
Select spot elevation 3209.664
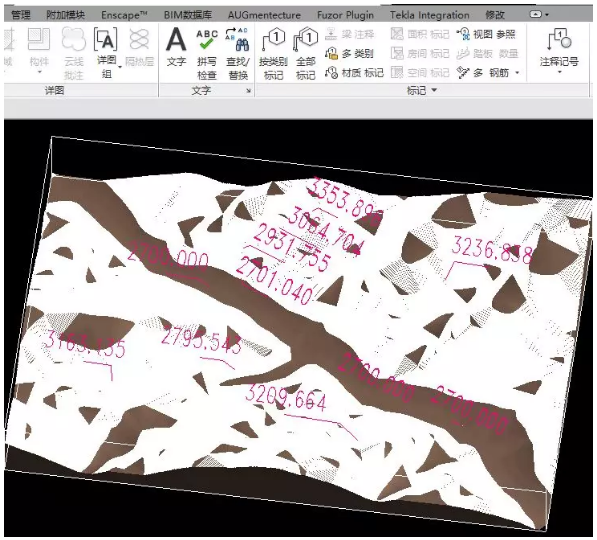(286, 398)
